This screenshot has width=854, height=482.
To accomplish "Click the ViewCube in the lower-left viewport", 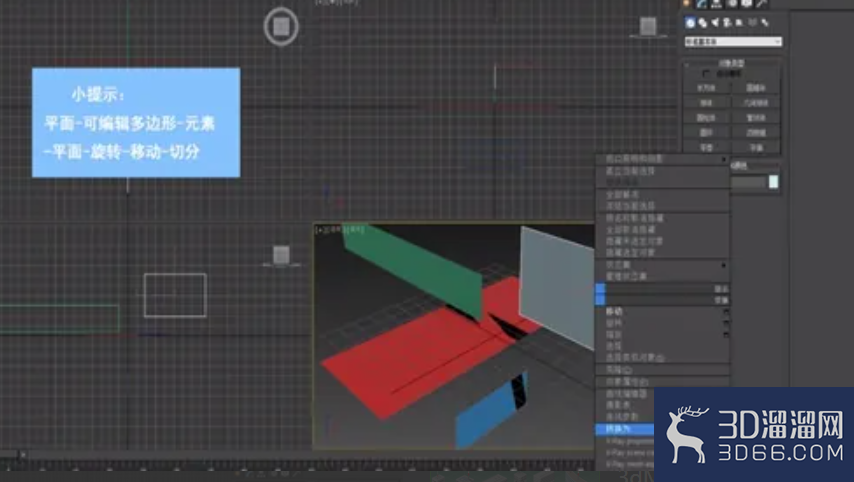I will (281, 254).
